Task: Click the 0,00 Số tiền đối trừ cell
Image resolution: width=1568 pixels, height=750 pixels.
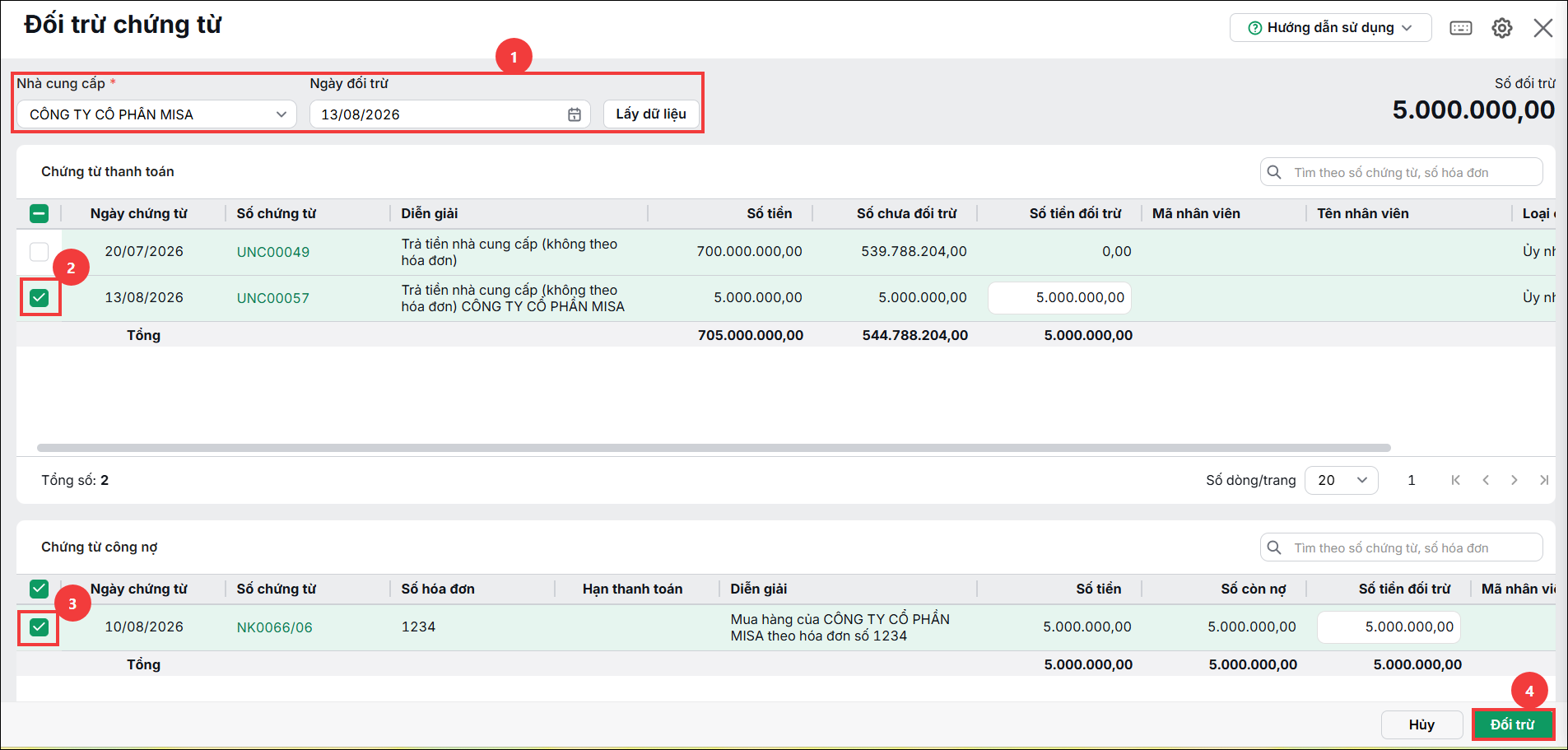Action: click(1117, 251)
